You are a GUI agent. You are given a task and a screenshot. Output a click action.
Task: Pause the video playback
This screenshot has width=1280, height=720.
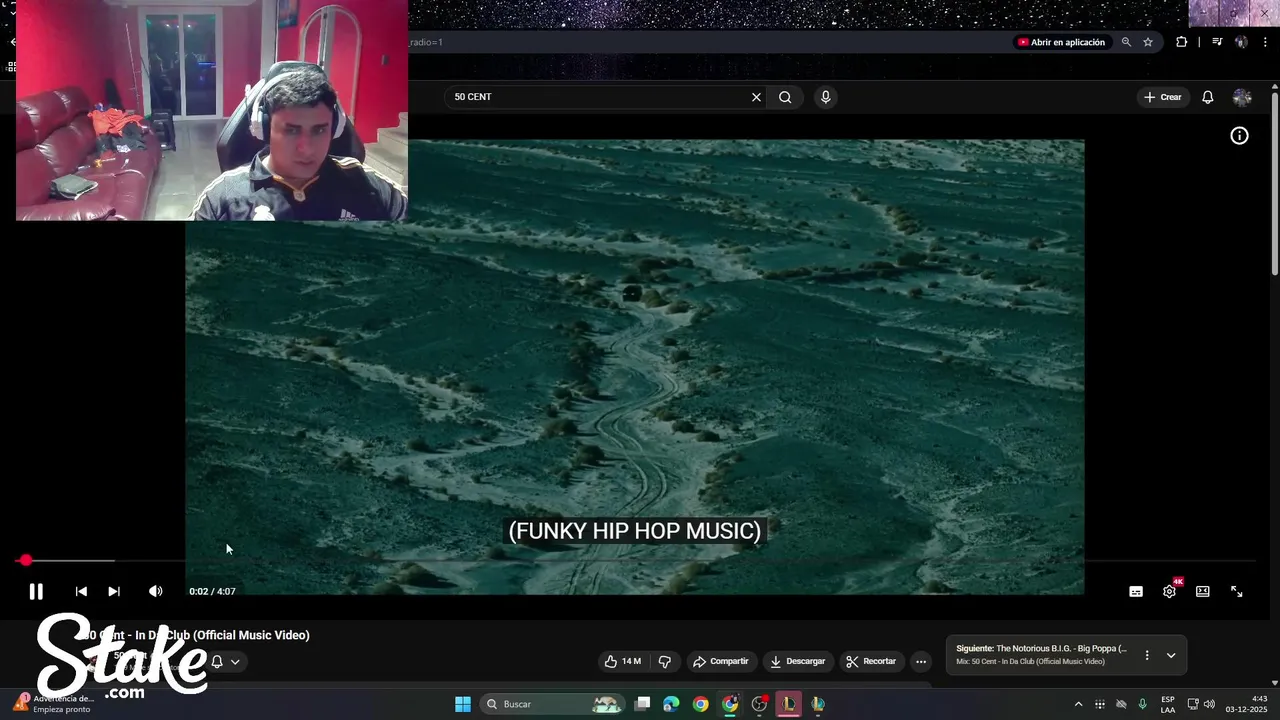pos(36,591)
